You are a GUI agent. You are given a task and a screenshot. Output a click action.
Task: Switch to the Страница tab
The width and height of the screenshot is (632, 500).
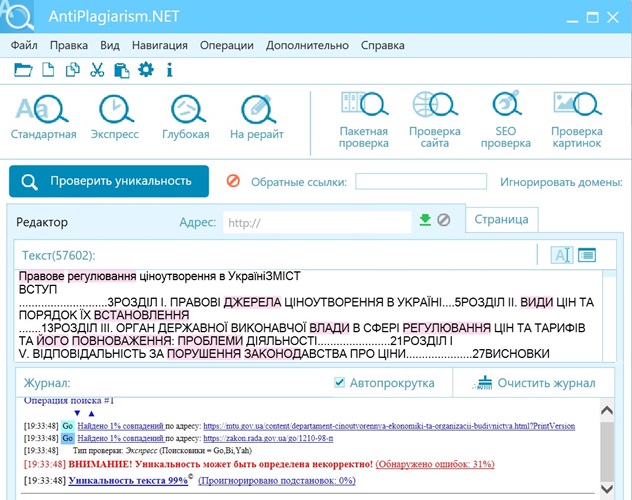click(502, 220)
